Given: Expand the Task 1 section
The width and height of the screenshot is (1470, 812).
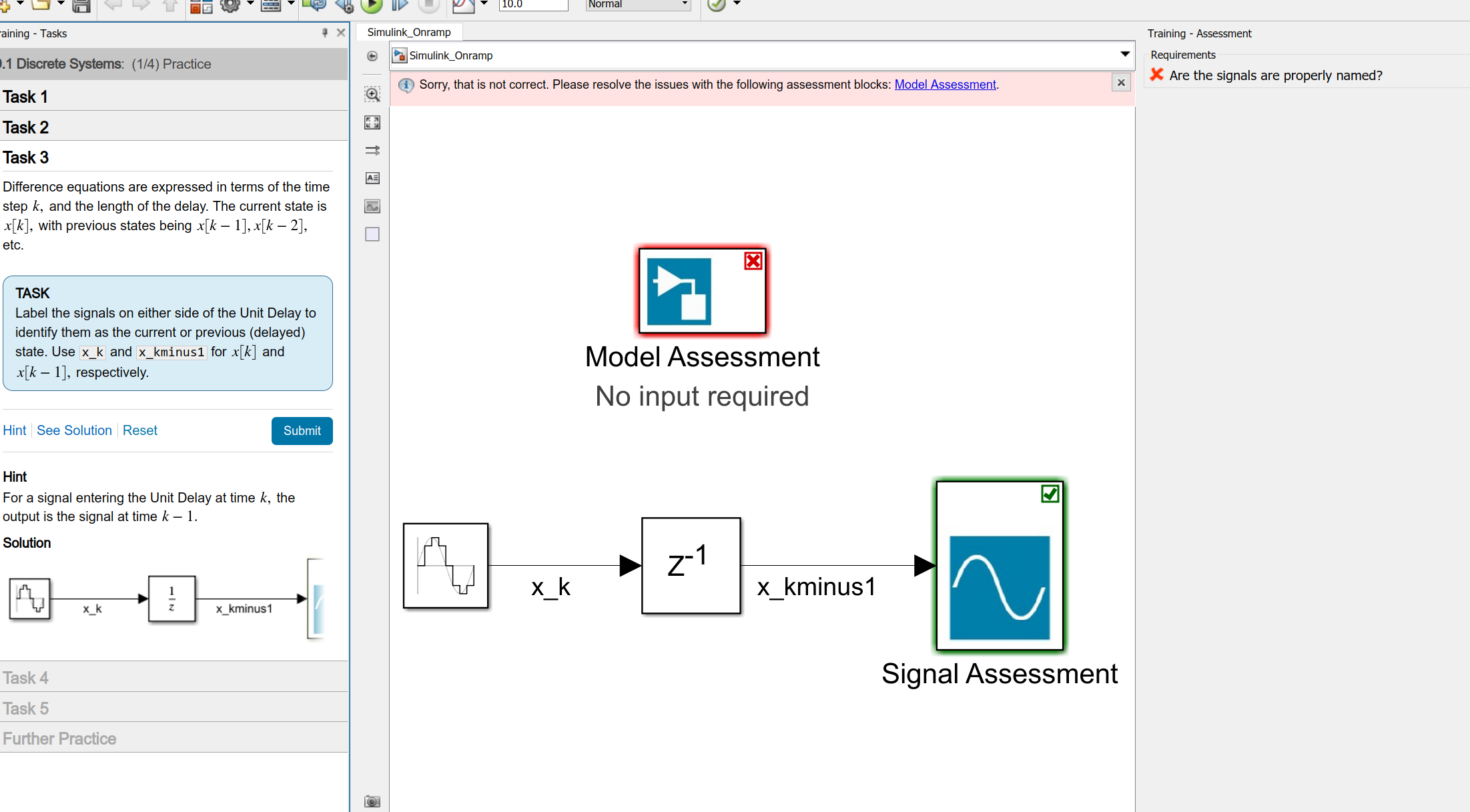Looking at the screenshot, I should click(25, 97).
